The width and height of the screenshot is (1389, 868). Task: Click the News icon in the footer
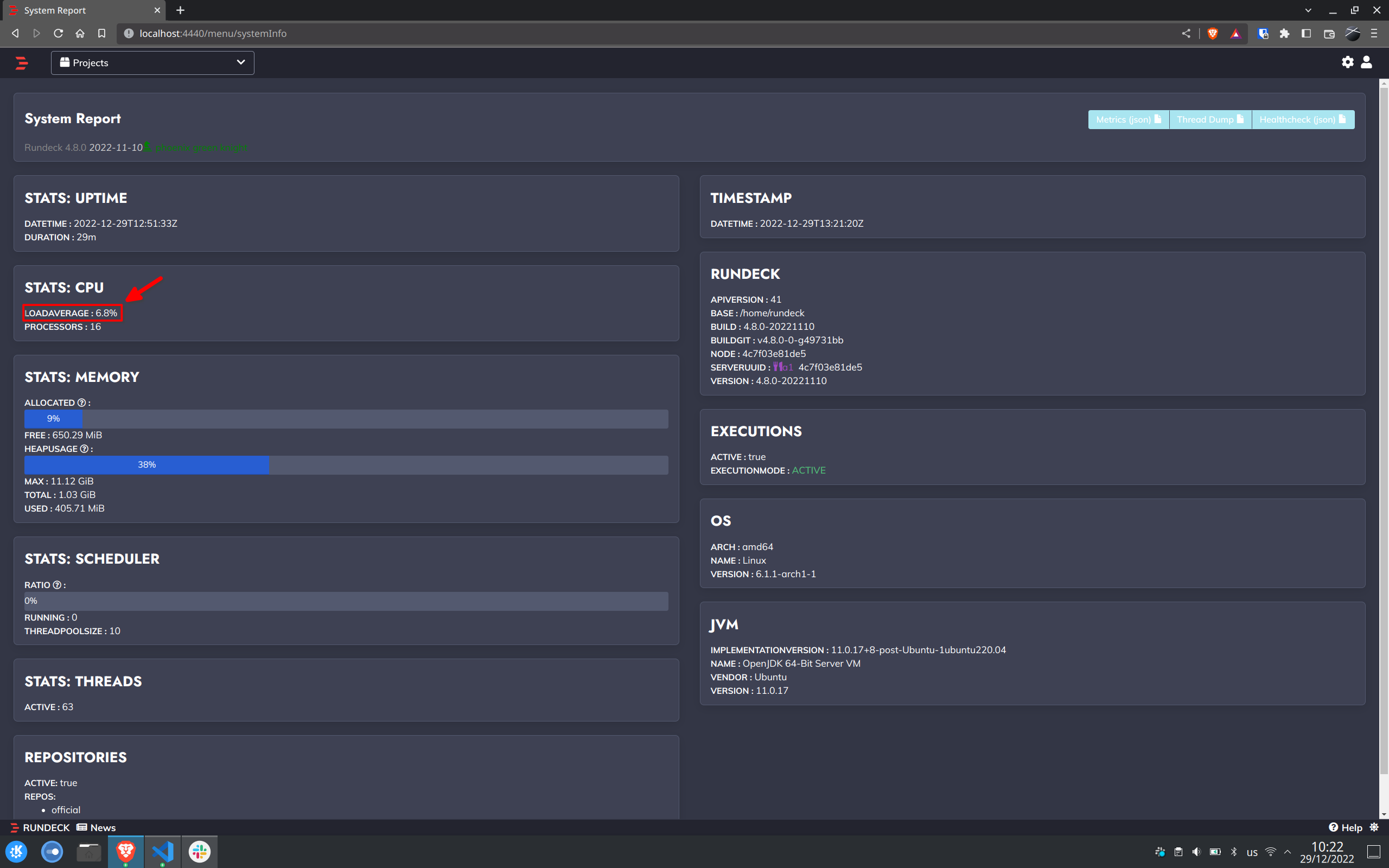click(x=81, y=827)
